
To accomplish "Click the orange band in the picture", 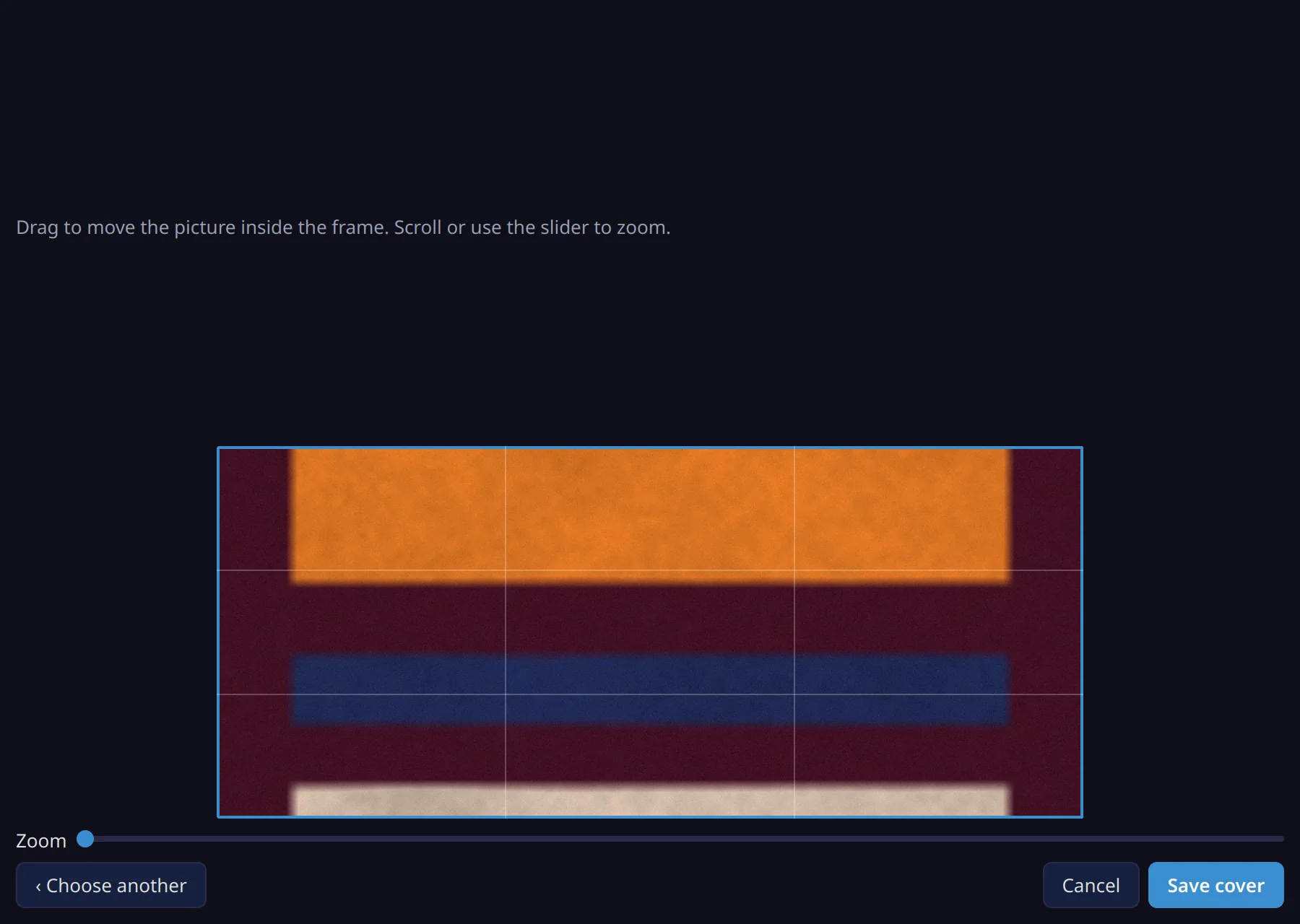I will 650,514.
